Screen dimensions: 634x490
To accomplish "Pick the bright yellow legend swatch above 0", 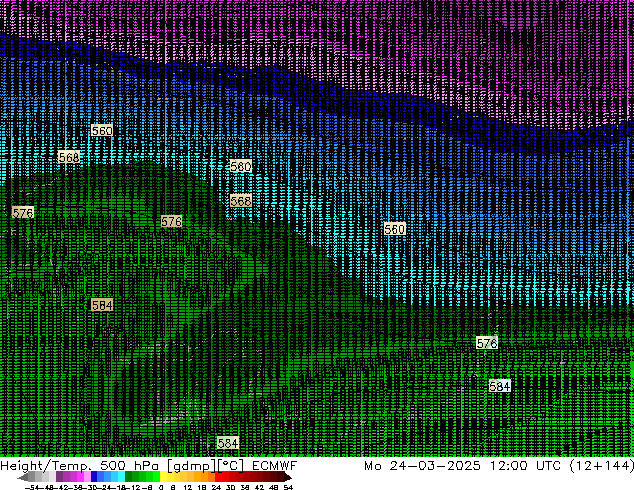I will 163,476.
